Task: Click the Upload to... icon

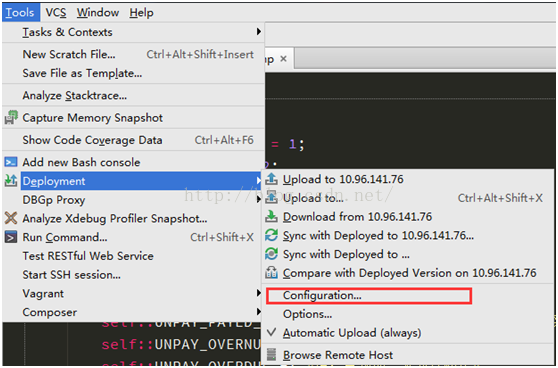Action: point(272,198)
